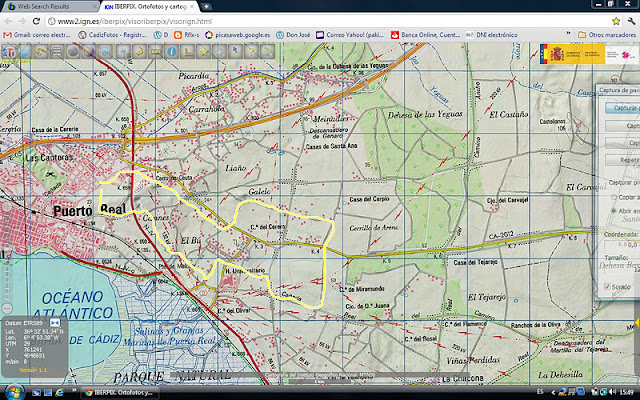Viewport: 640px width, 400px height.
Task: Open the picasaweb.google.es bookmark
Action: (238, 35)
